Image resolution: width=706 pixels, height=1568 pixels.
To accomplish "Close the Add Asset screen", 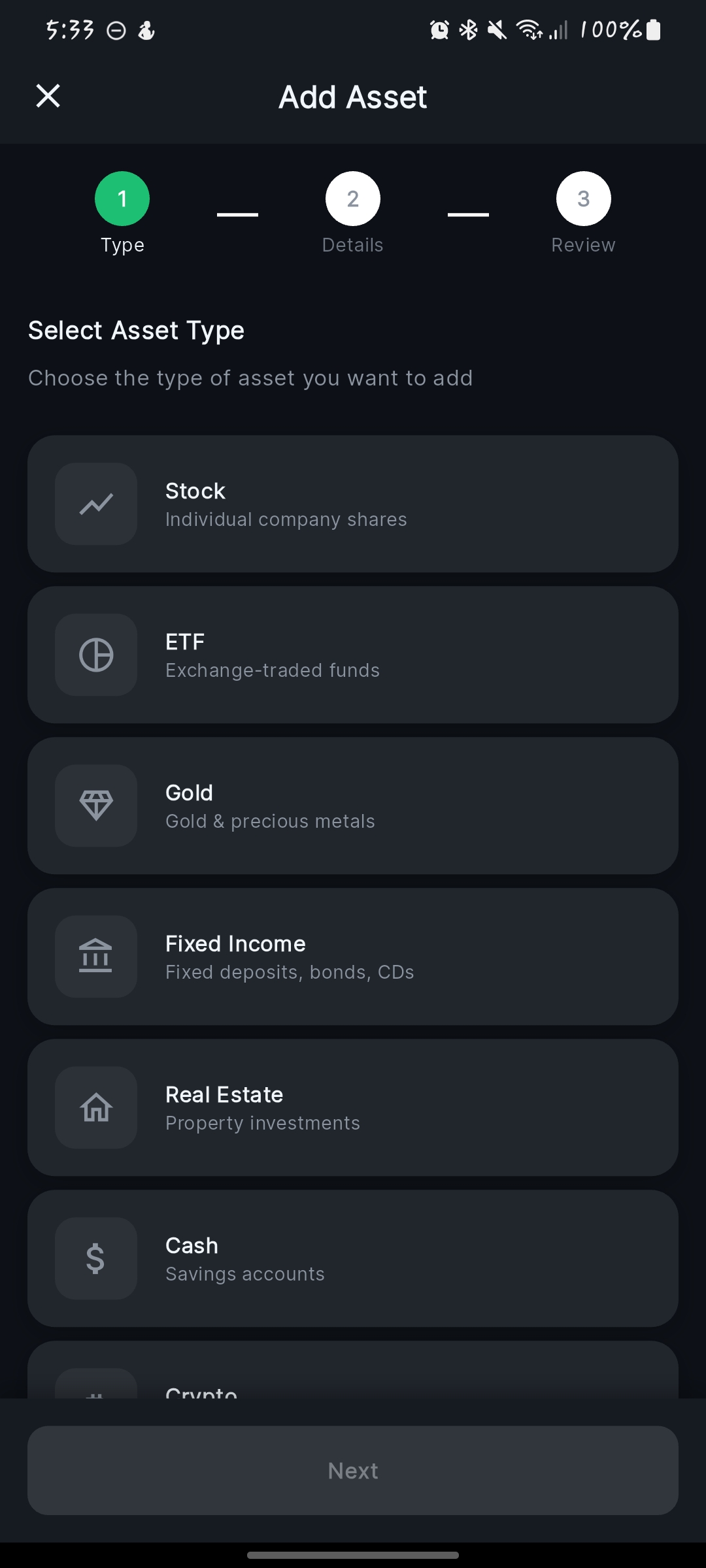I will click(x=48, y=96).
